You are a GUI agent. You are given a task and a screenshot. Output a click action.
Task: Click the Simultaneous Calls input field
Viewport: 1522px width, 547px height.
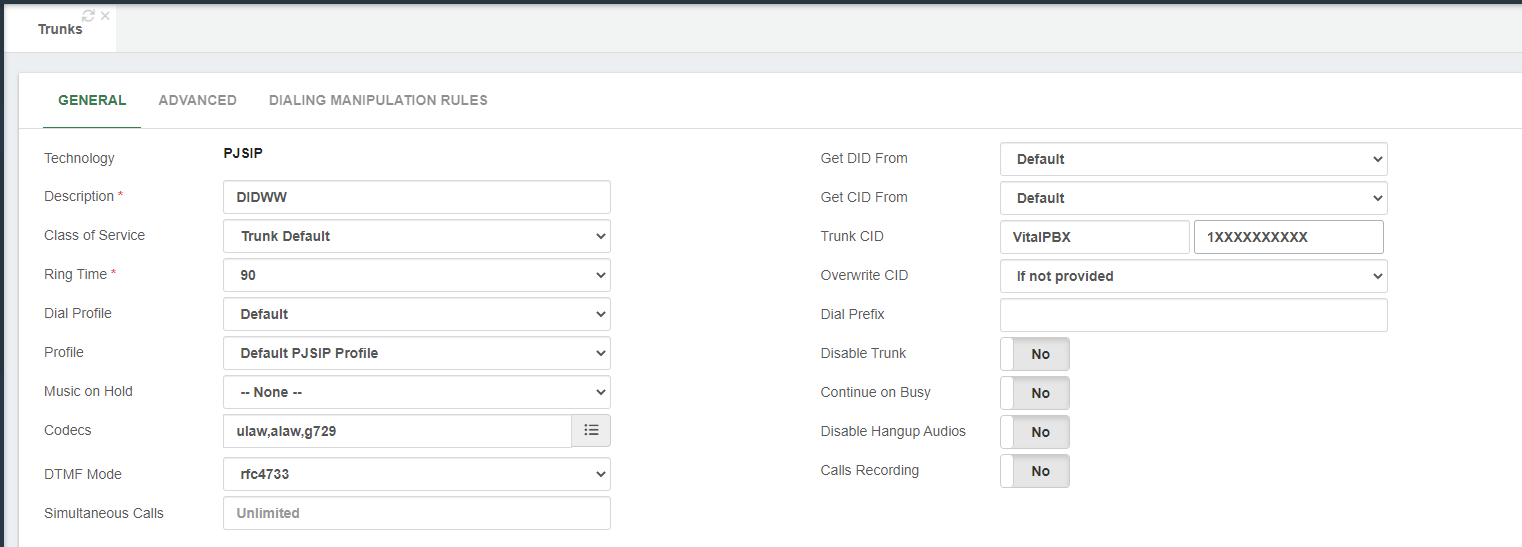coord(416,513)
